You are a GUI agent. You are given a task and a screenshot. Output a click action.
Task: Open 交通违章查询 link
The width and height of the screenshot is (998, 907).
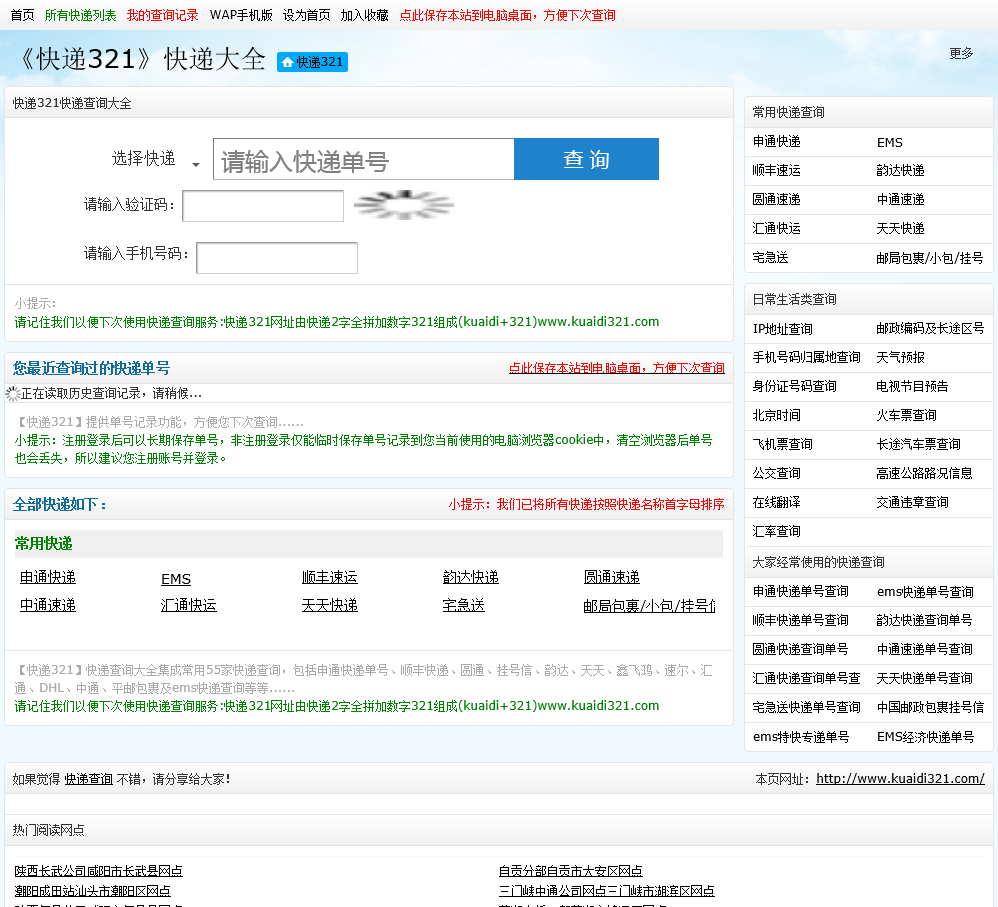[912, 502]
